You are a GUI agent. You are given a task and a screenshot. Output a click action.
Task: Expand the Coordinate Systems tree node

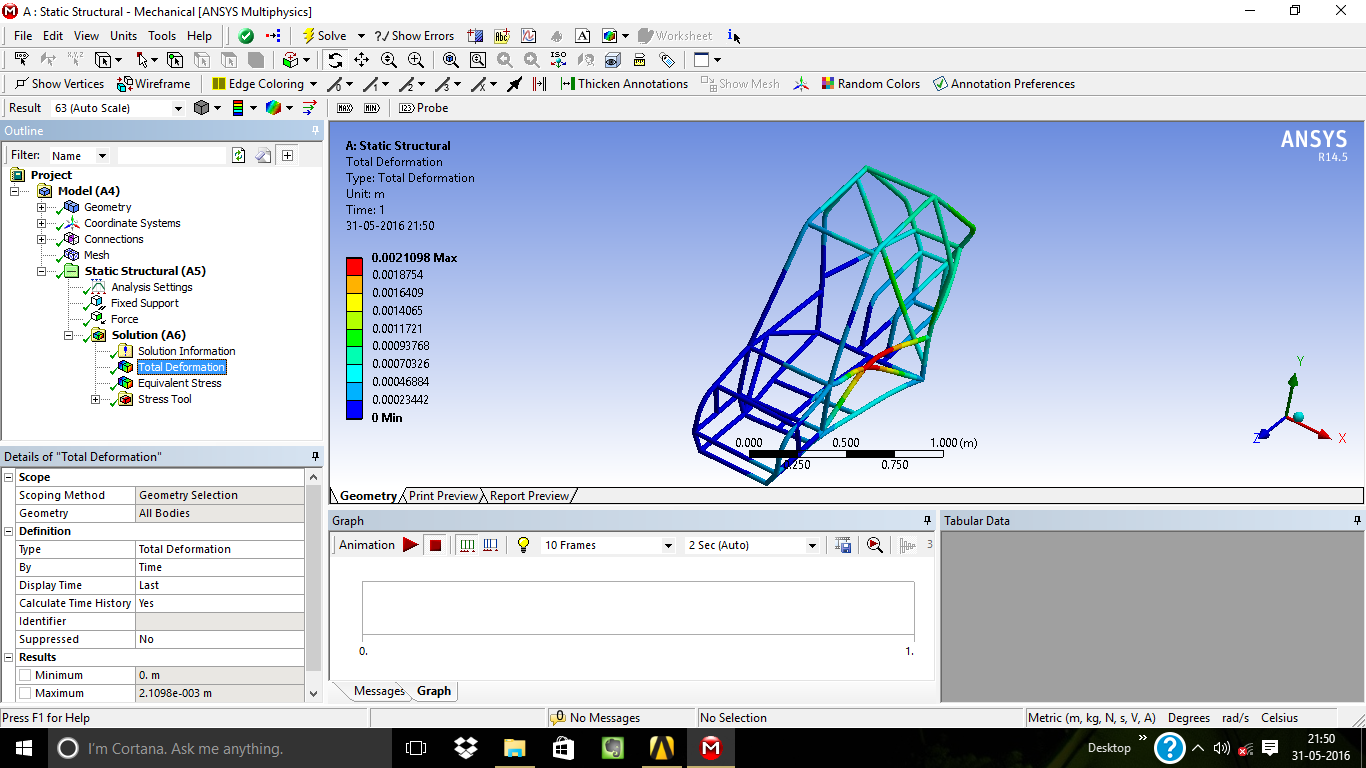tap(41, 223)
